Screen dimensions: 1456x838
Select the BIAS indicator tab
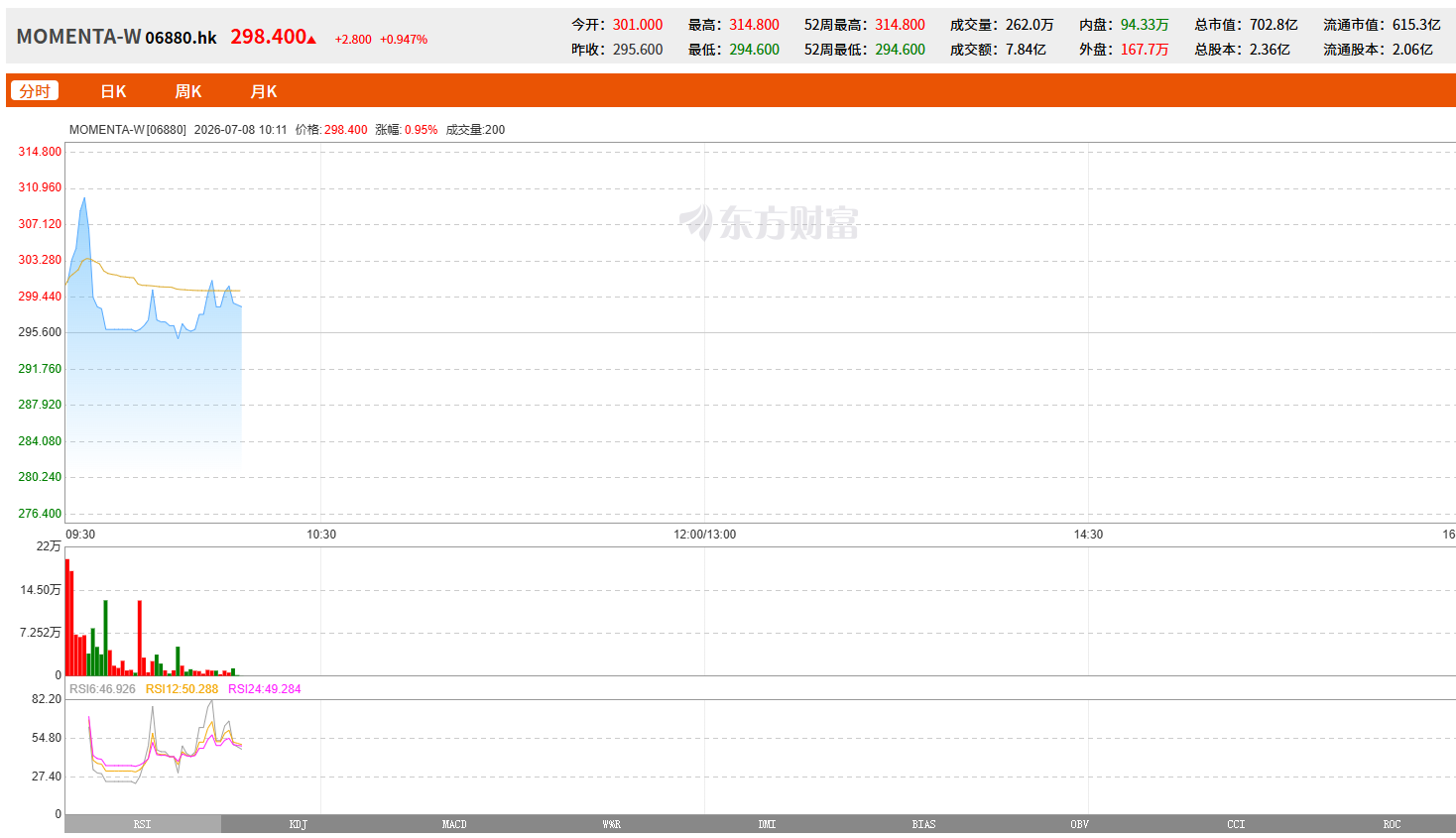tap(923, 824)
